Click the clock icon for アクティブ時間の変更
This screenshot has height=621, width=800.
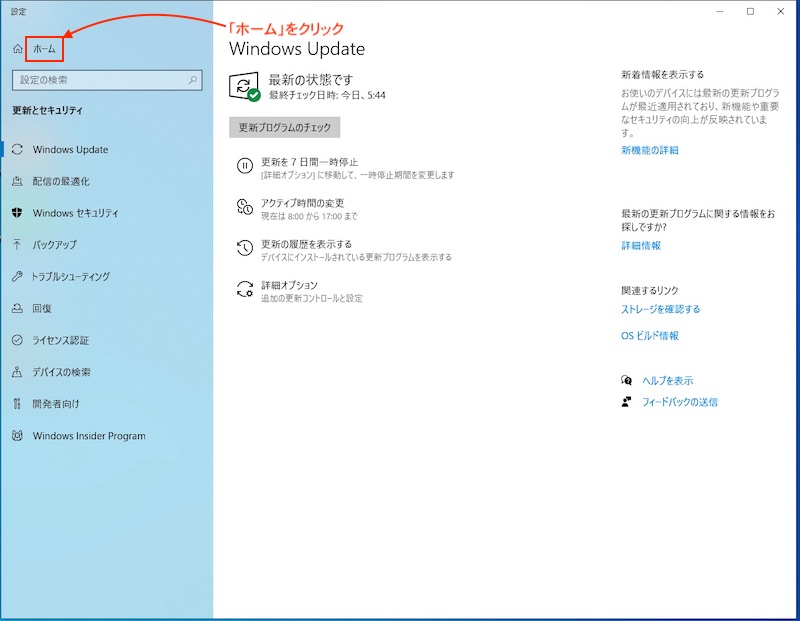pos(245,207)
